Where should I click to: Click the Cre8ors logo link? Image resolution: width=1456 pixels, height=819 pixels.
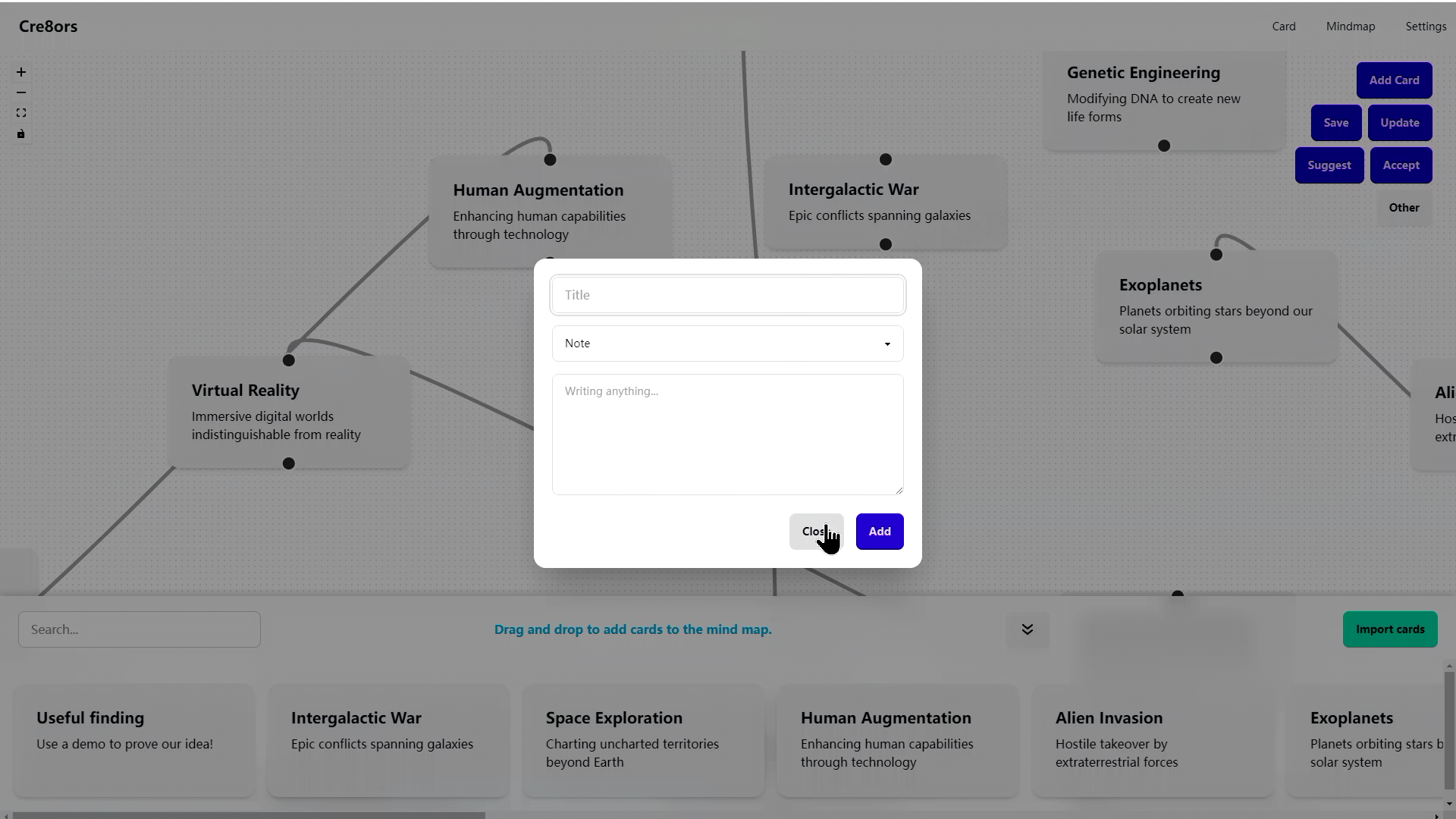click(49, 27)
